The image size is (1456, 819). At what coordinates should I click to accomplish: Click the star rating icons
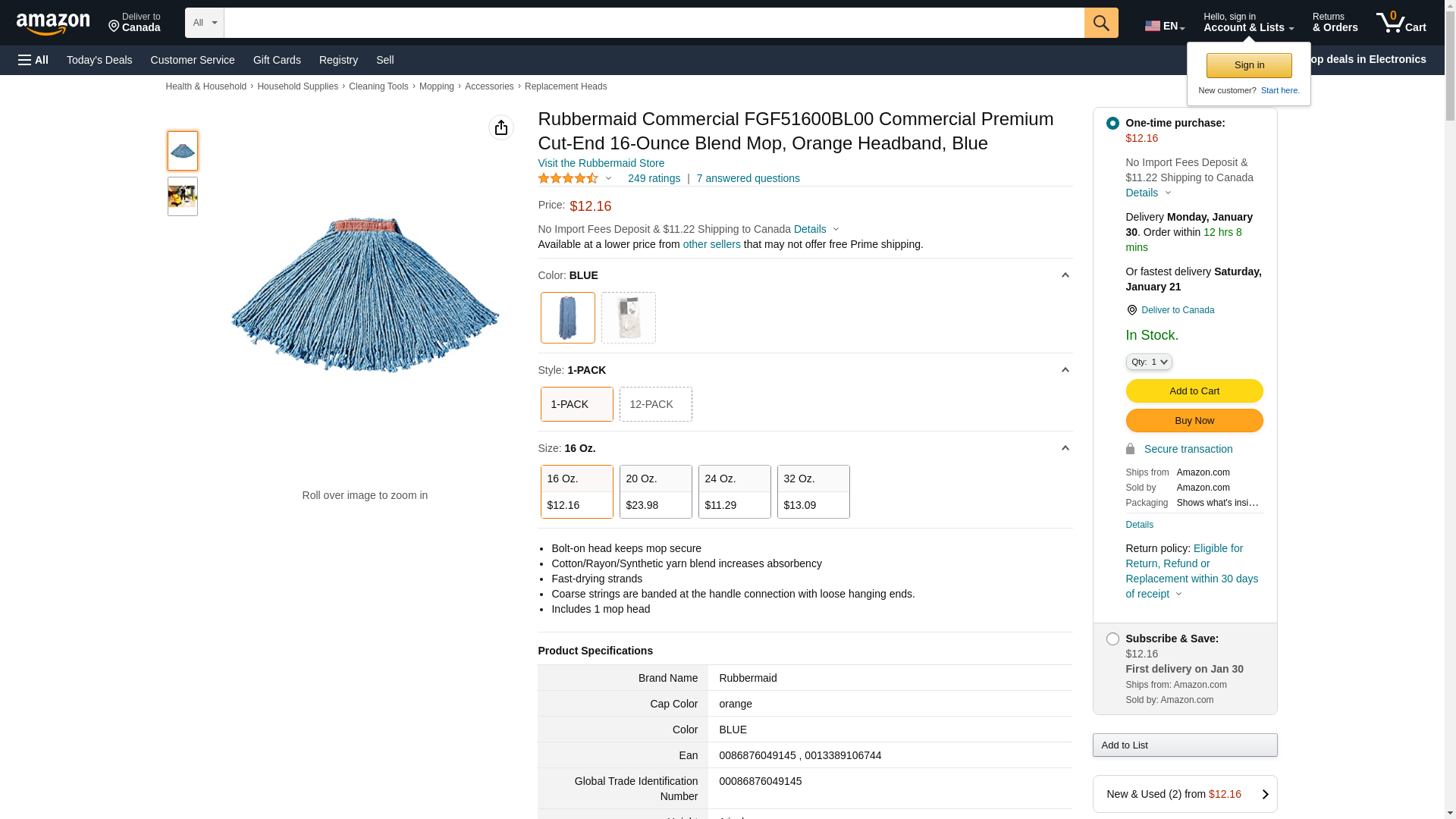point(568,178)
